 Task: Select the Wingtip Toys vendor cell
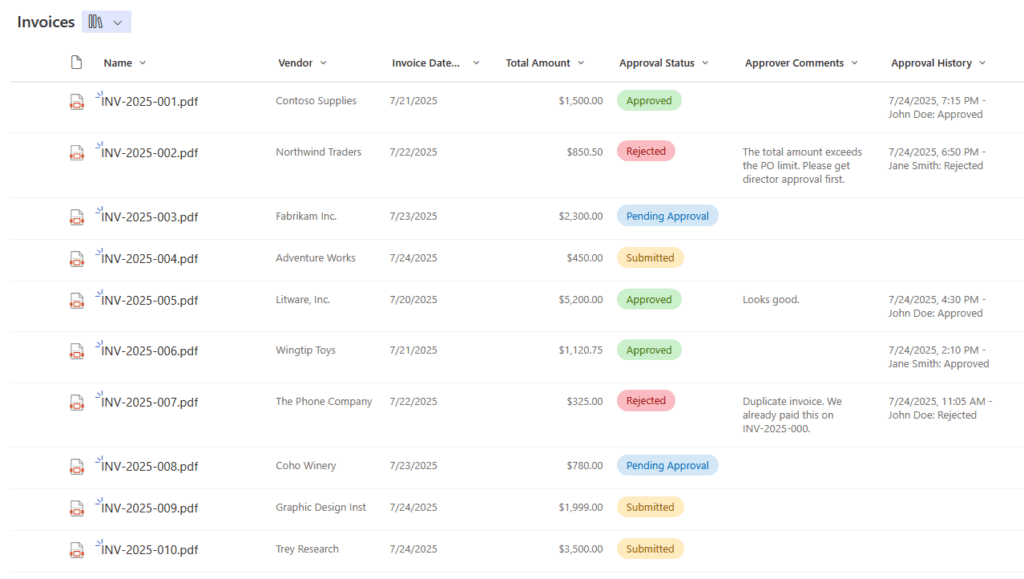[x=306, y=350]
